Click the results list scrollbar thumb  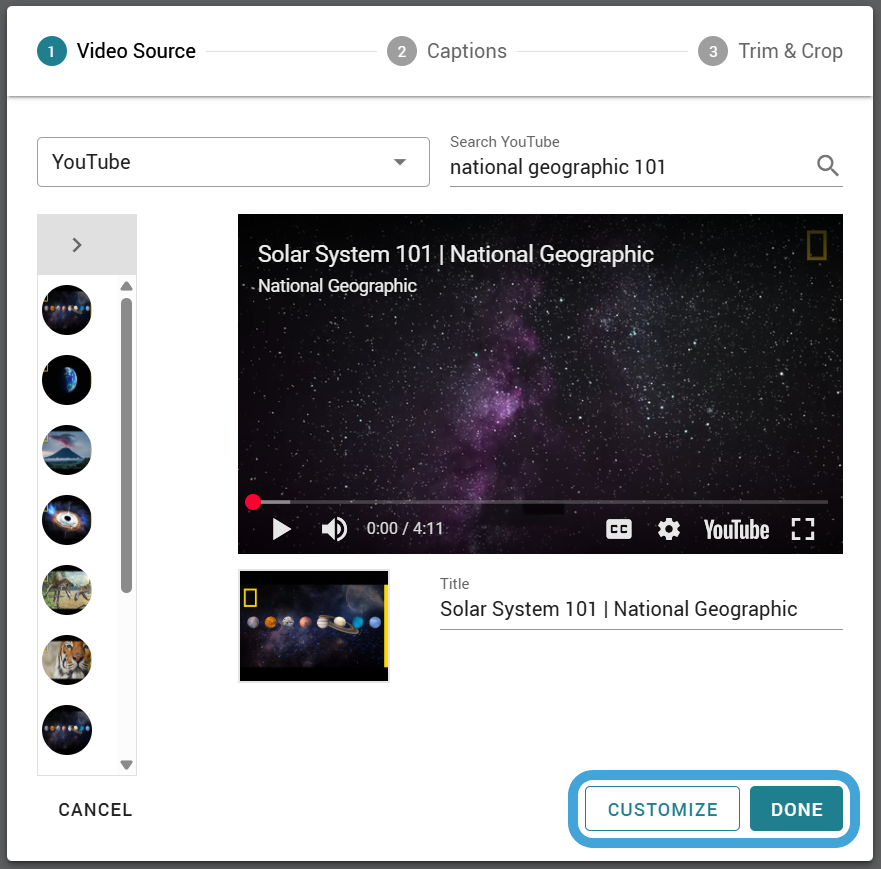tap(126, 445)
